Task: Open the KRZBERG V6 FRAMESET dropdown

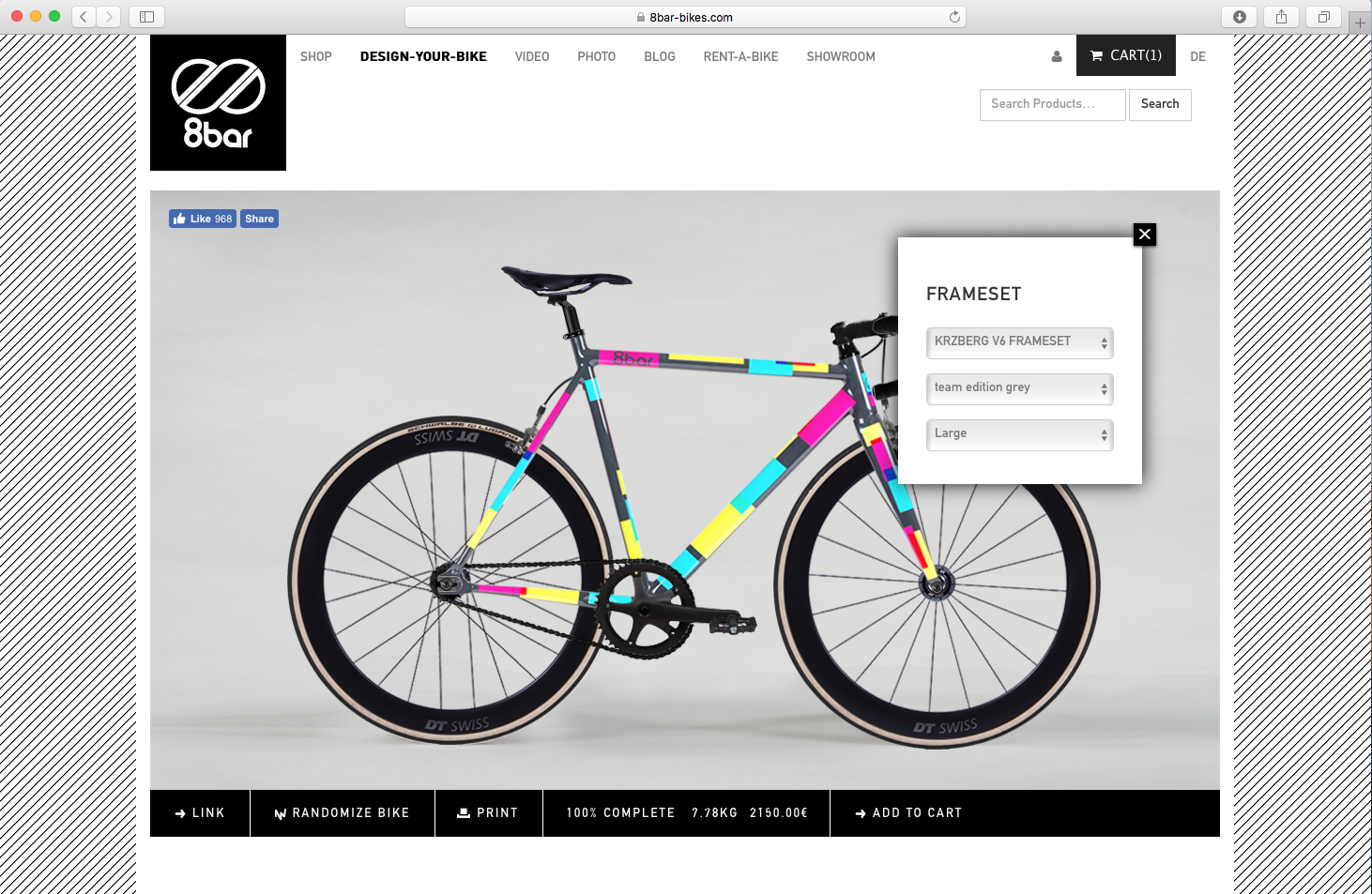Action: (1020, 342)
